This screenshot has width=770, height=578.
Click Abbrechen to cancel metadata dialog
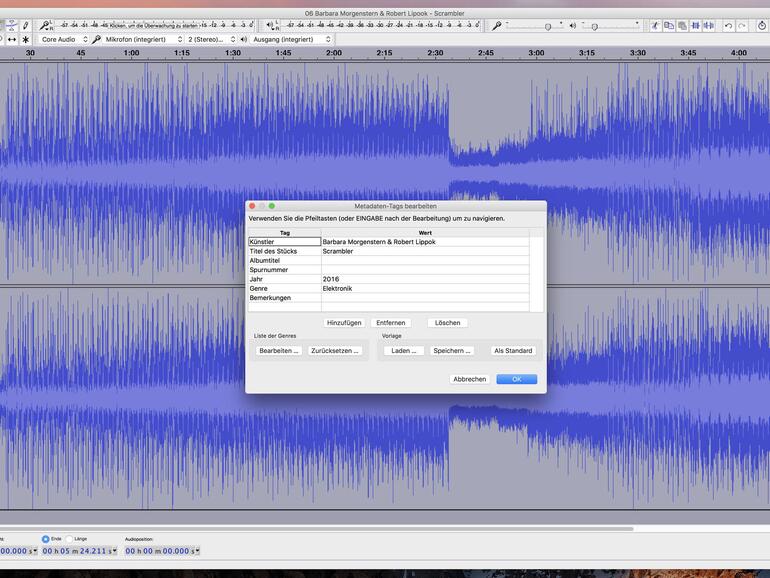469,379
